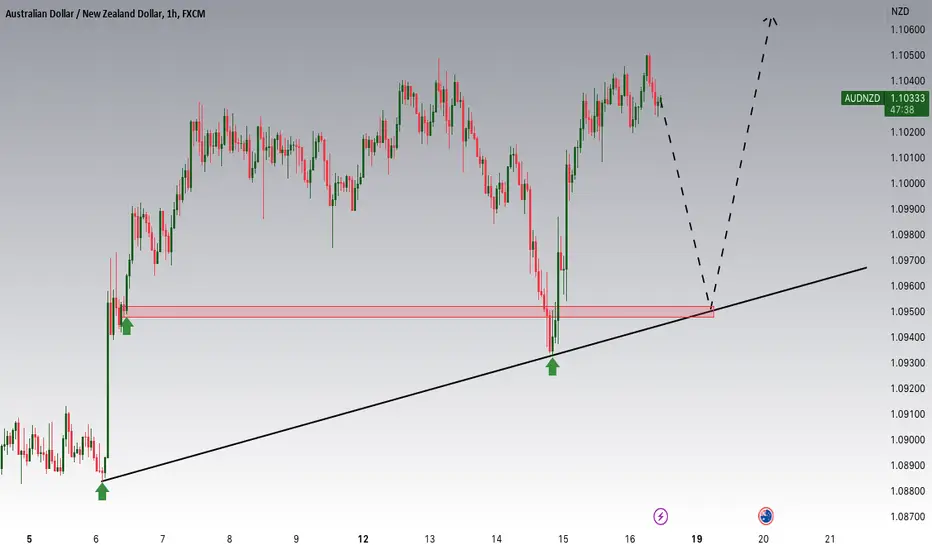The width and height of the screenshot is (932, 550).
Task: Click price level 1.10500 on the axis
Action: pyautogui.click(x=907, y=55)
